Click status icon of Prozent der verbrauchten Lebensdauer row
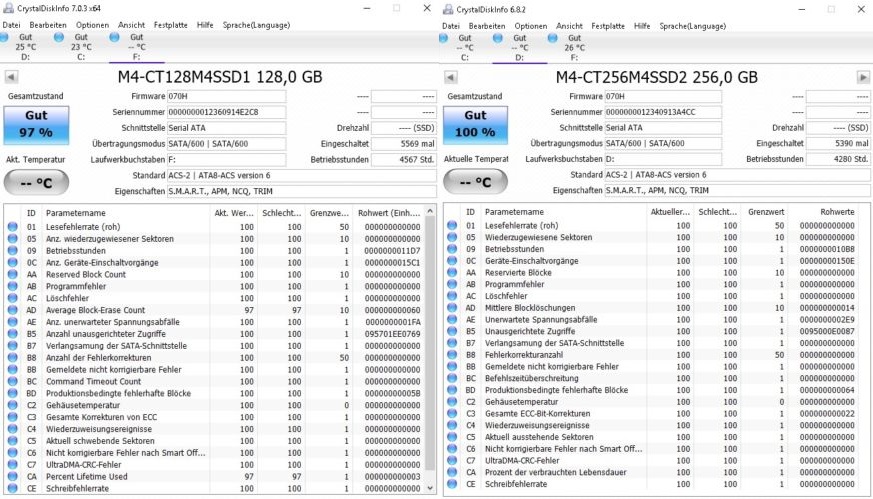Image resolution: width=873 pixels, height=499 pixels. [452, 472]
